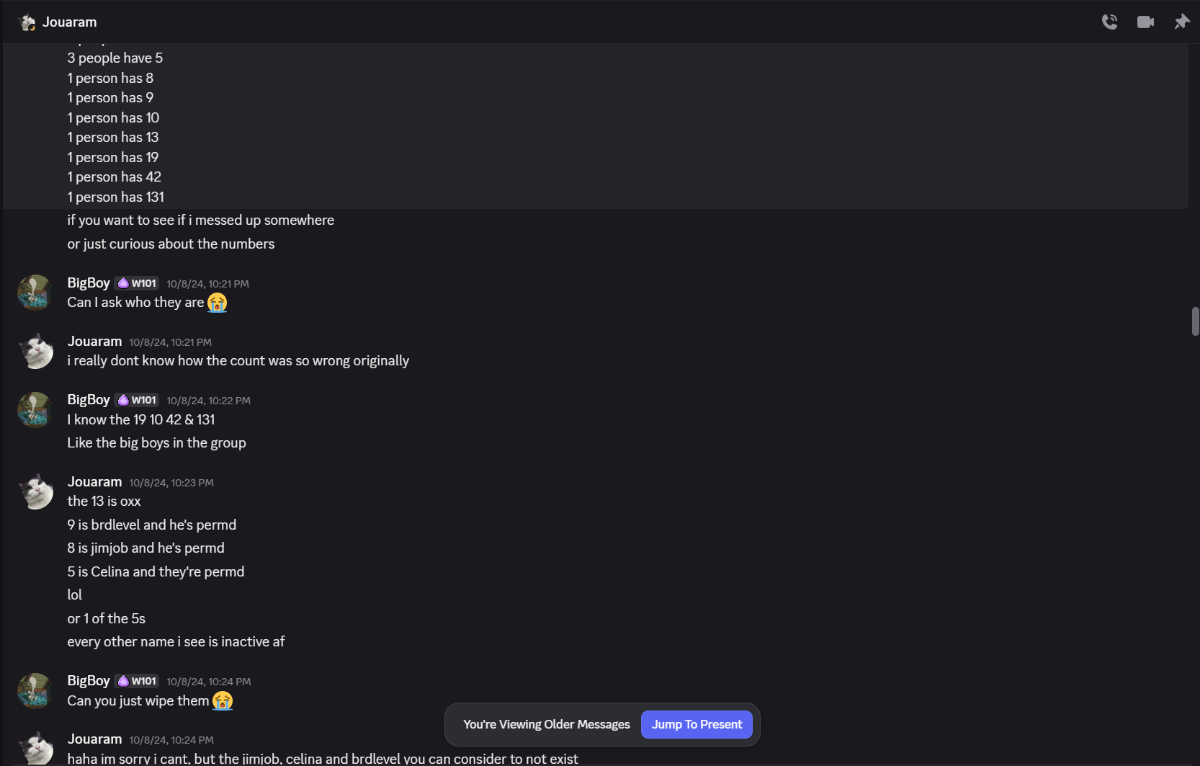Screen dimensions: 1200x766
Task: Open BigBoy's avatar at the 10:21 PM message
Action: point(35,292)
